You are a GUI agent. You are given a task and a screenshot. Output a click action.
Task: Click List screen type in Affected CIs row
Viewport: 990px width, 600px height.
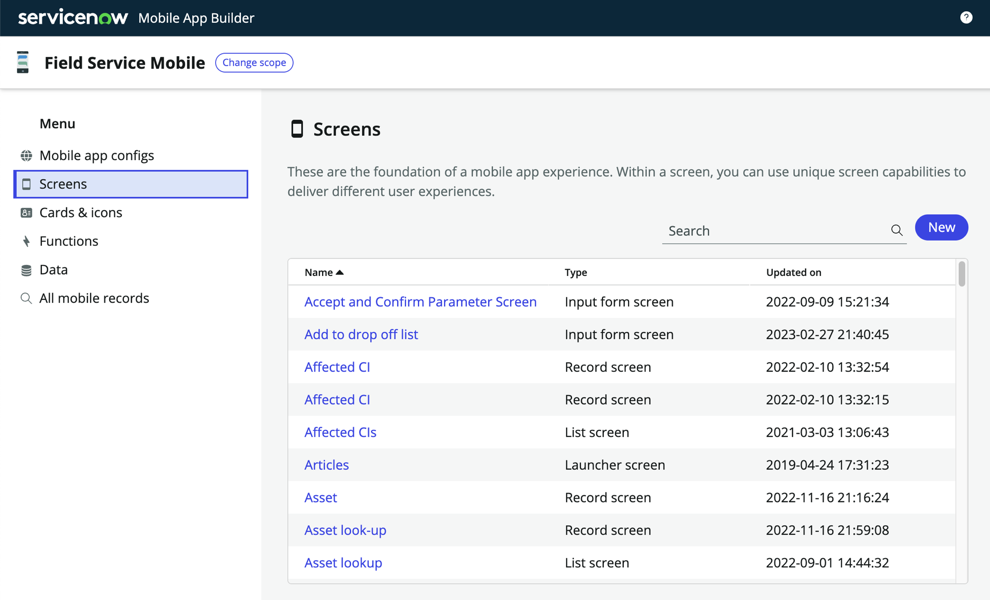coord(597,433)
